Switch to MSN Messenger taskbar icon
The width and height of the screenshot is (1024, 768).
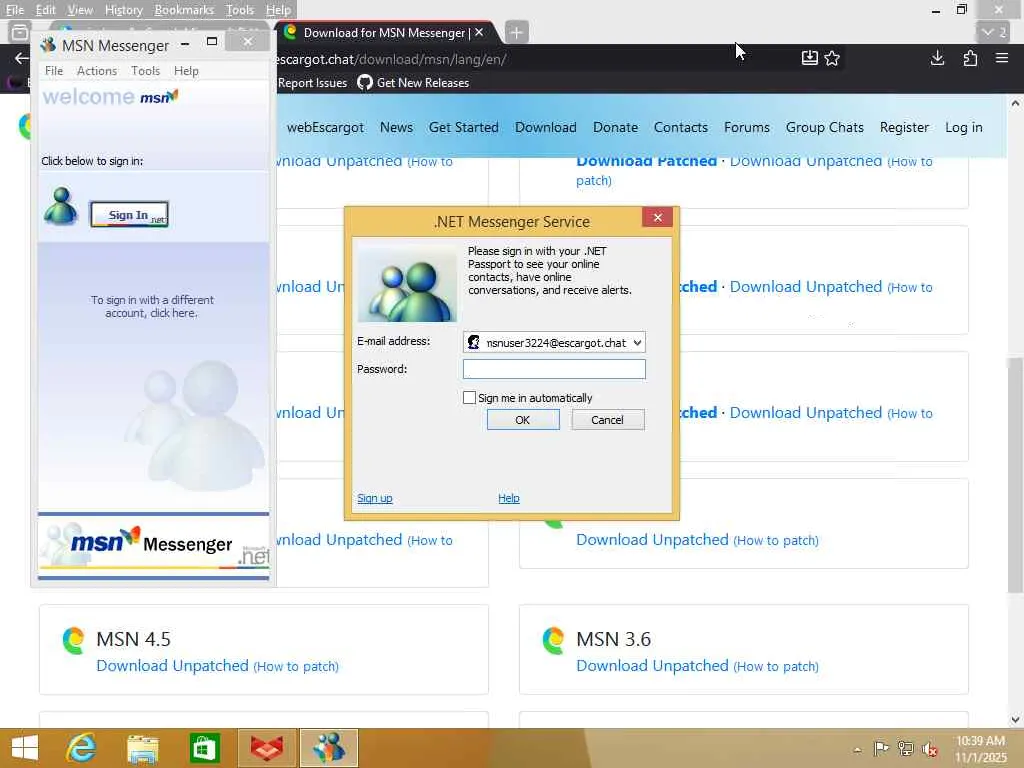point(328,748)
